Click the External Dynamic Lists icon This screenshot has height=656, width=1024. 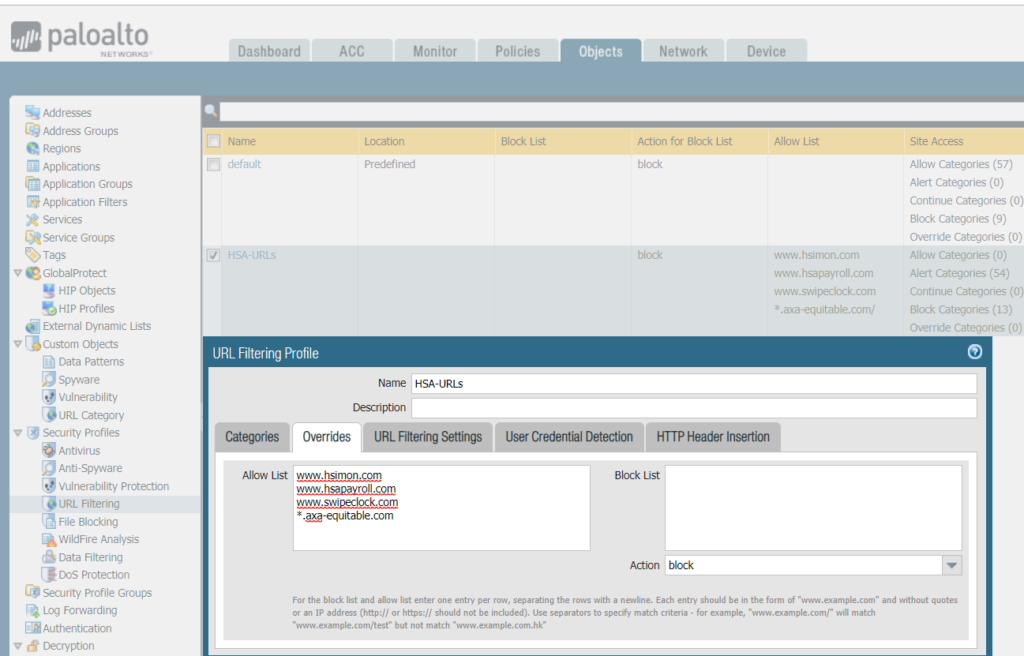pyautogui.click(x=33, y=326)
